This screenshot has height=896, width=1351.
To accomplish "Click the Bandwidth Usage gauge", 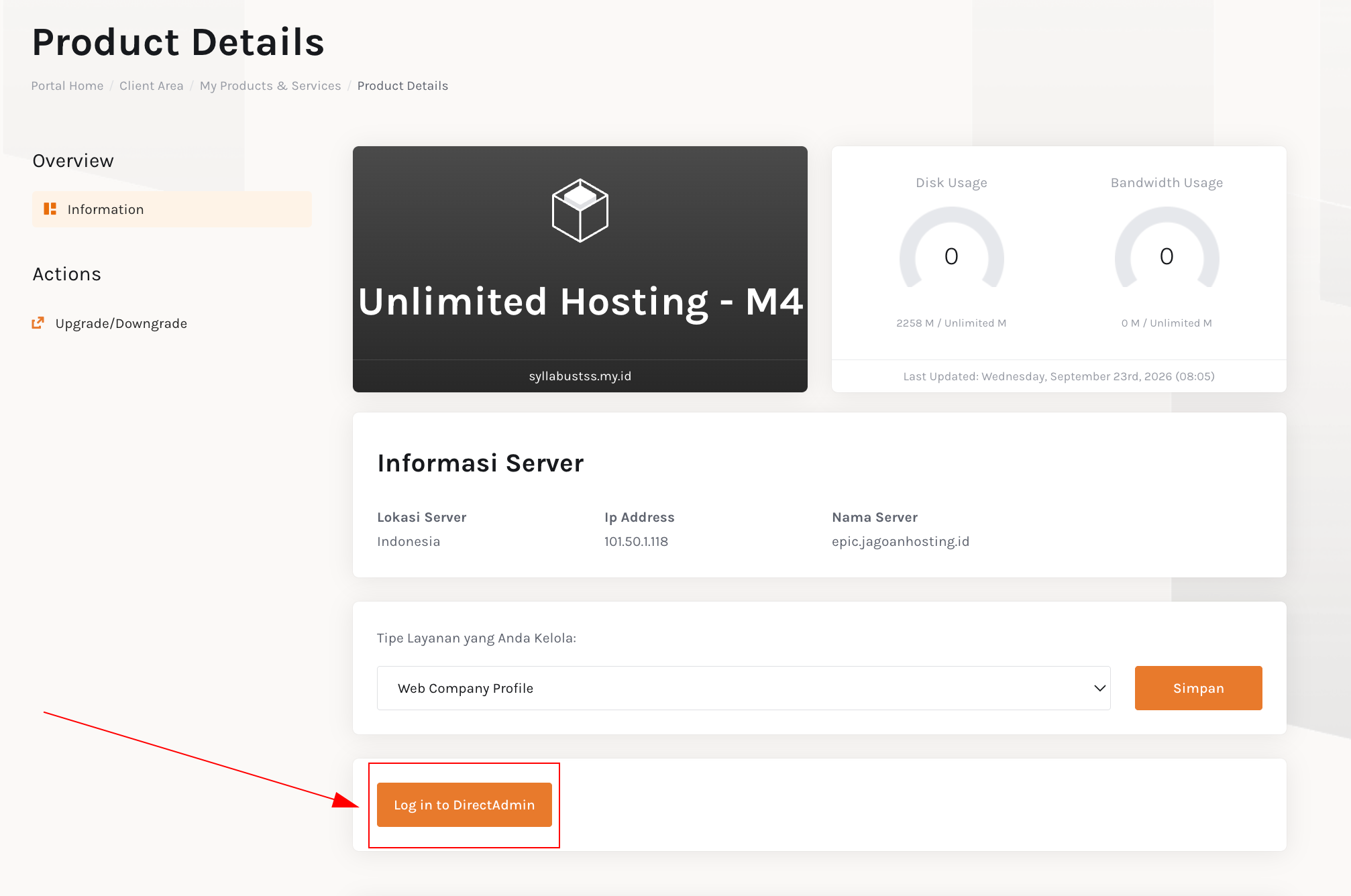I will pos(1167,248).
